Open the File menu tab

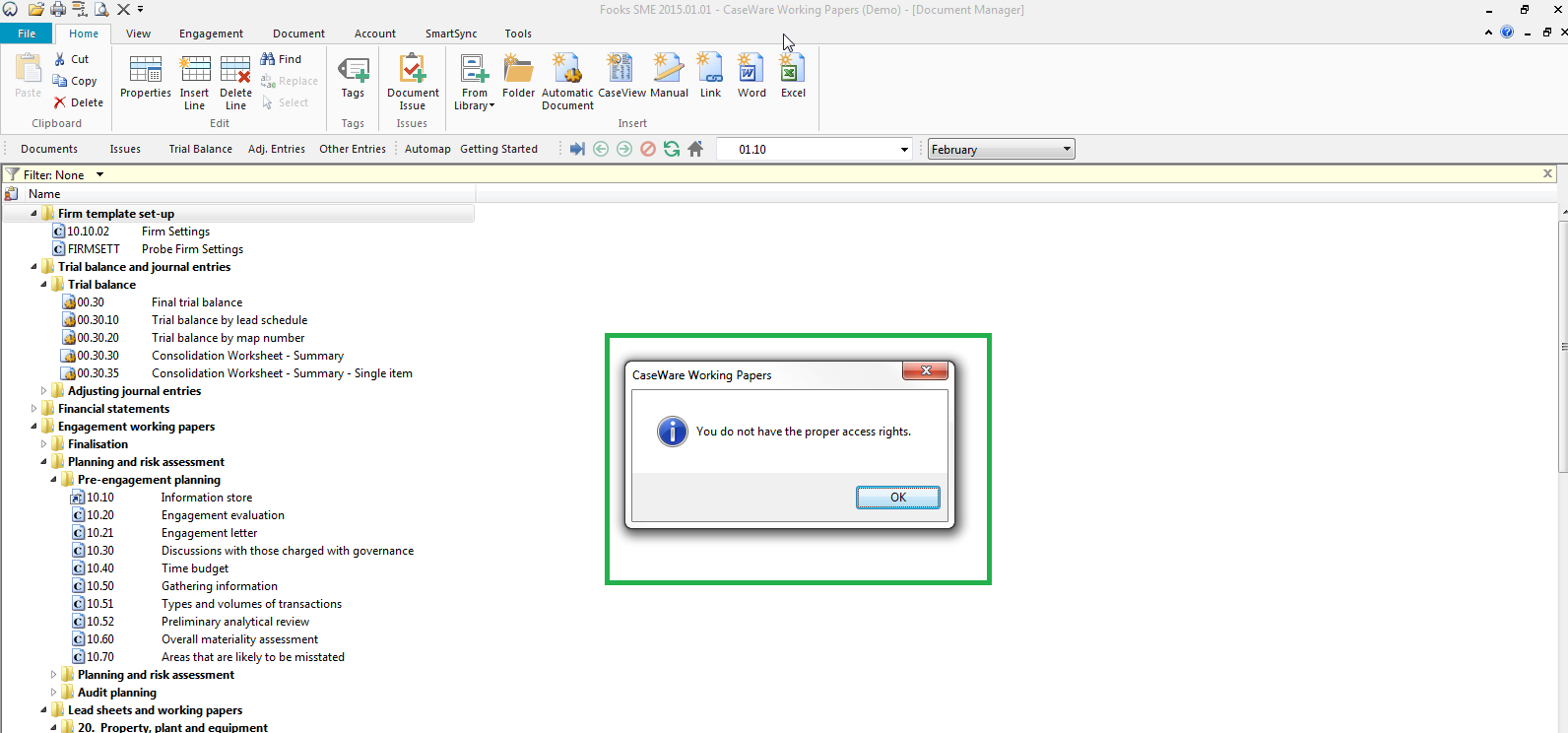[x=27, y=33]
